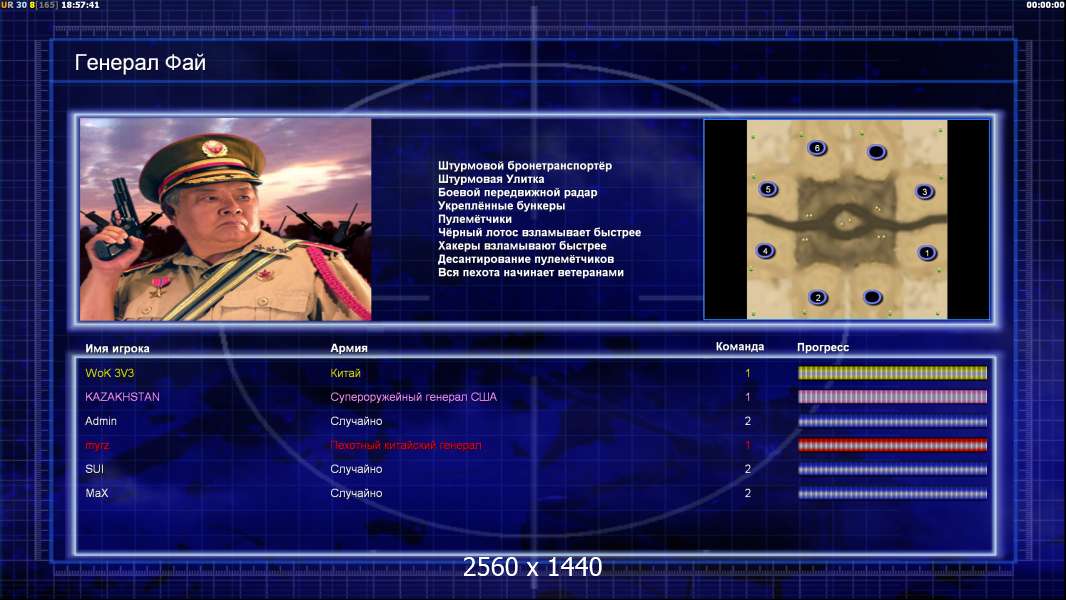1066x600 pixels.
Task: Click the Admin progress bar
Action: pyautogui.click(x=892, y=421)
